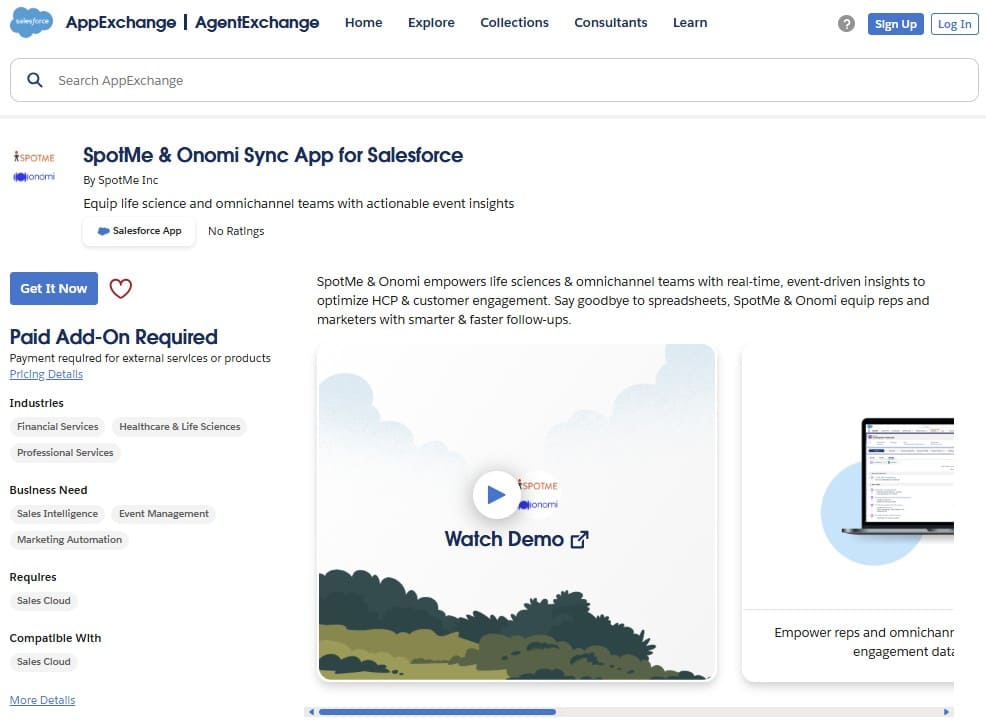
Task: Click the external link icon beside Watch Demo
Action: pyautogui.click(x=579, y=540)
